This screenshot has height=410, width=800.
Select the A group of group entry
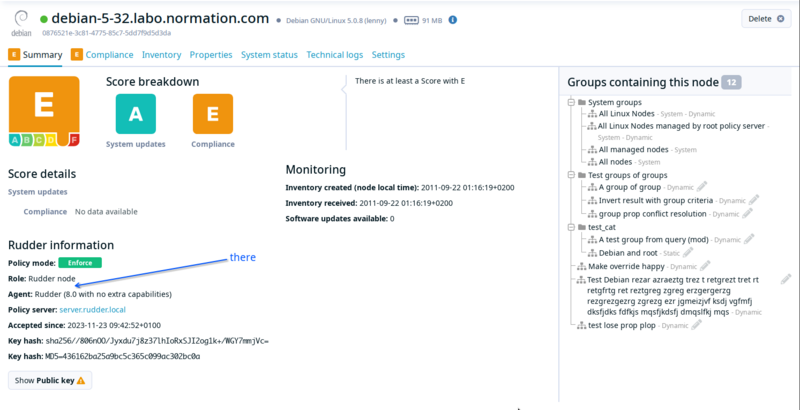click(630, 187)
